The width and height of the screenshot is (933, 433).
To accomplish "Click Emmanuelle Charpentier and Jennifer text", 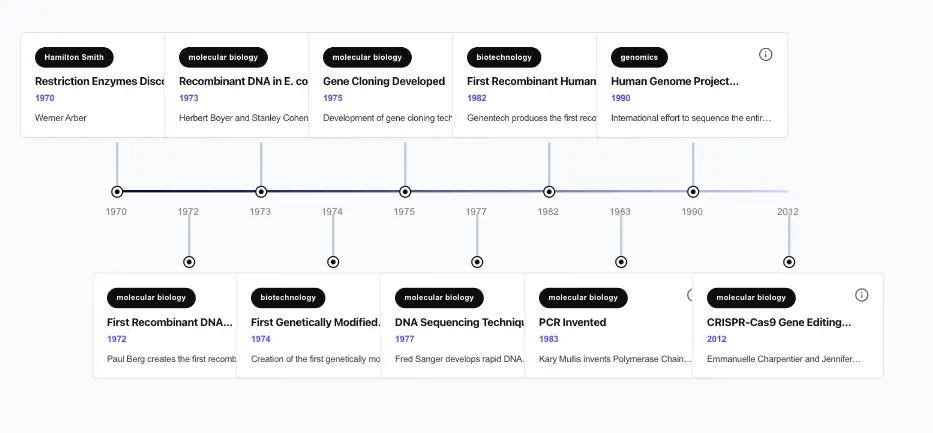I will click(x=784, y=359).
